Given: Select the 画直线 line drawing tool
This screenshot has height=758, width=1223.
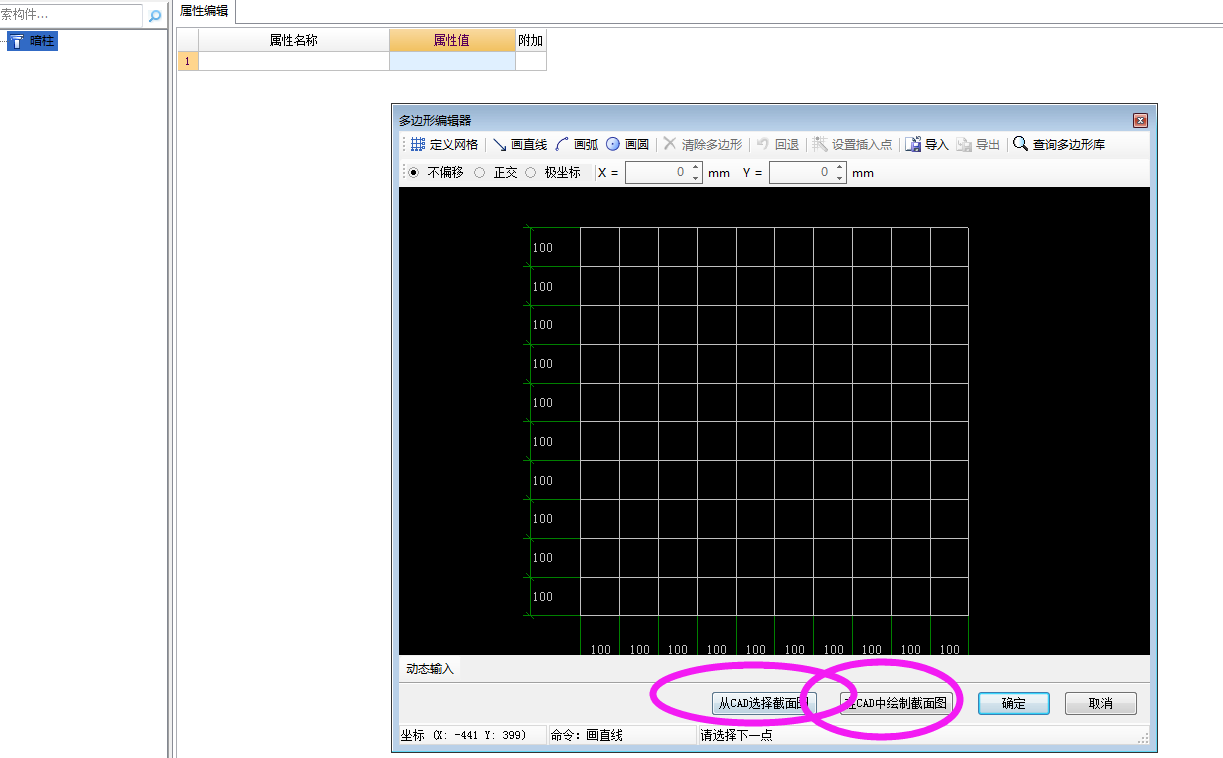Looking at the screenshot, I should point(519,145).
